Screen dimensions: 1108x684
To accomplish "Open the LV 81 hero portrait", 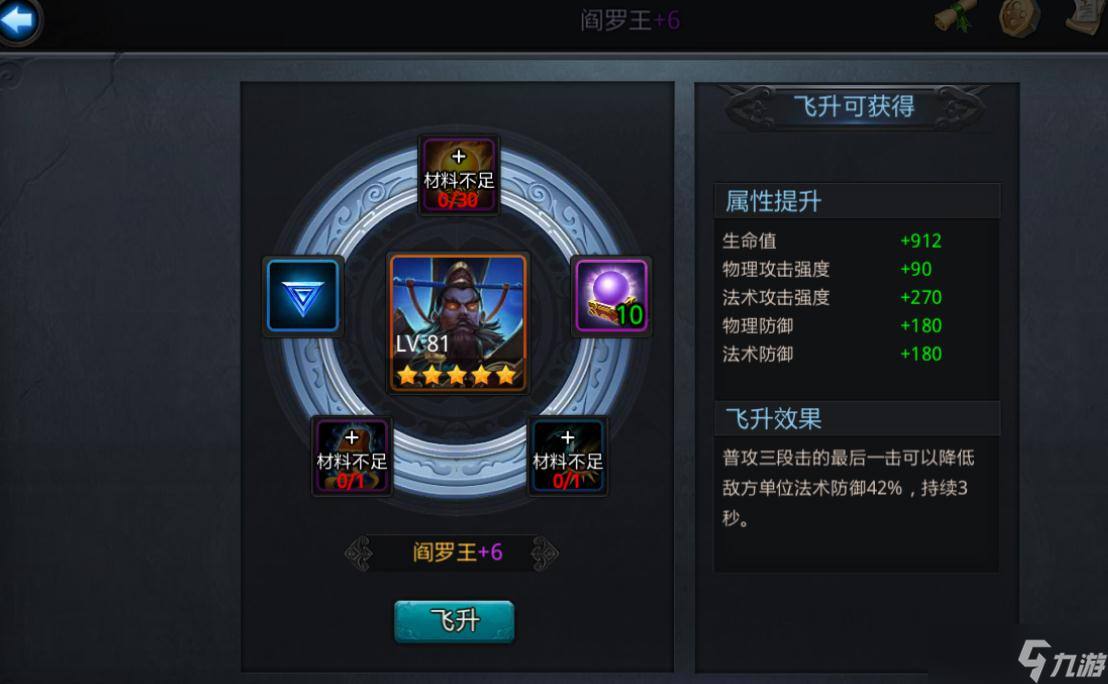I will pos(458,323).
